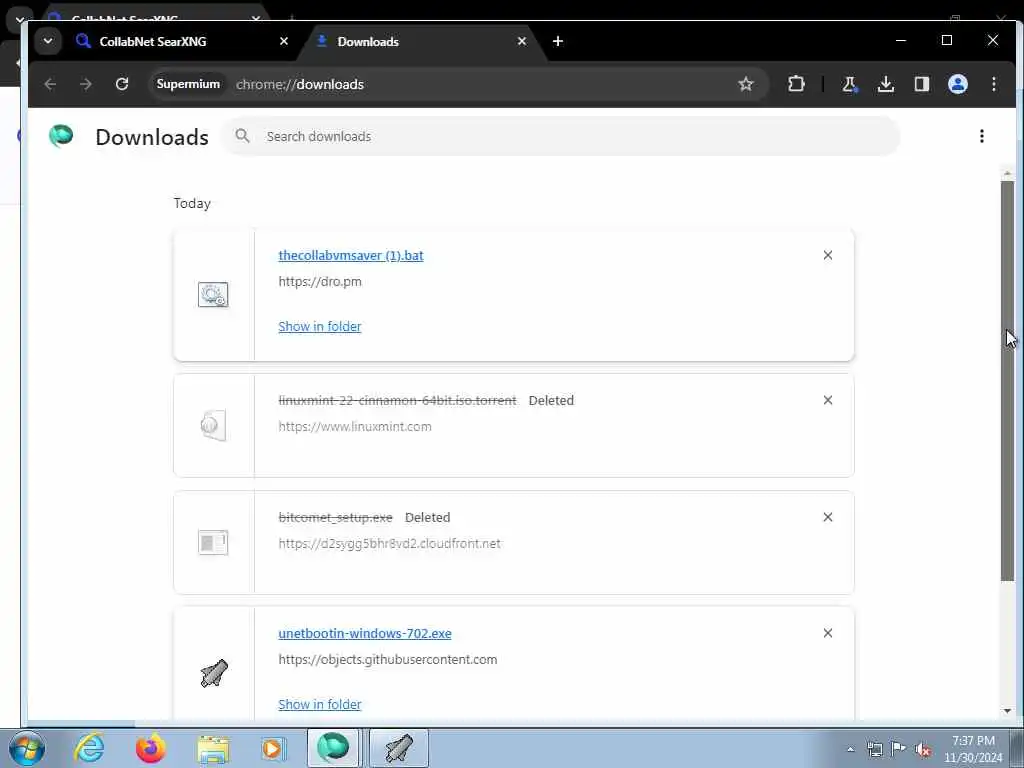The width and height of the screenshot is (1024, 768).
Task: Open the Extensions puzzle icon
Action: 796,84
